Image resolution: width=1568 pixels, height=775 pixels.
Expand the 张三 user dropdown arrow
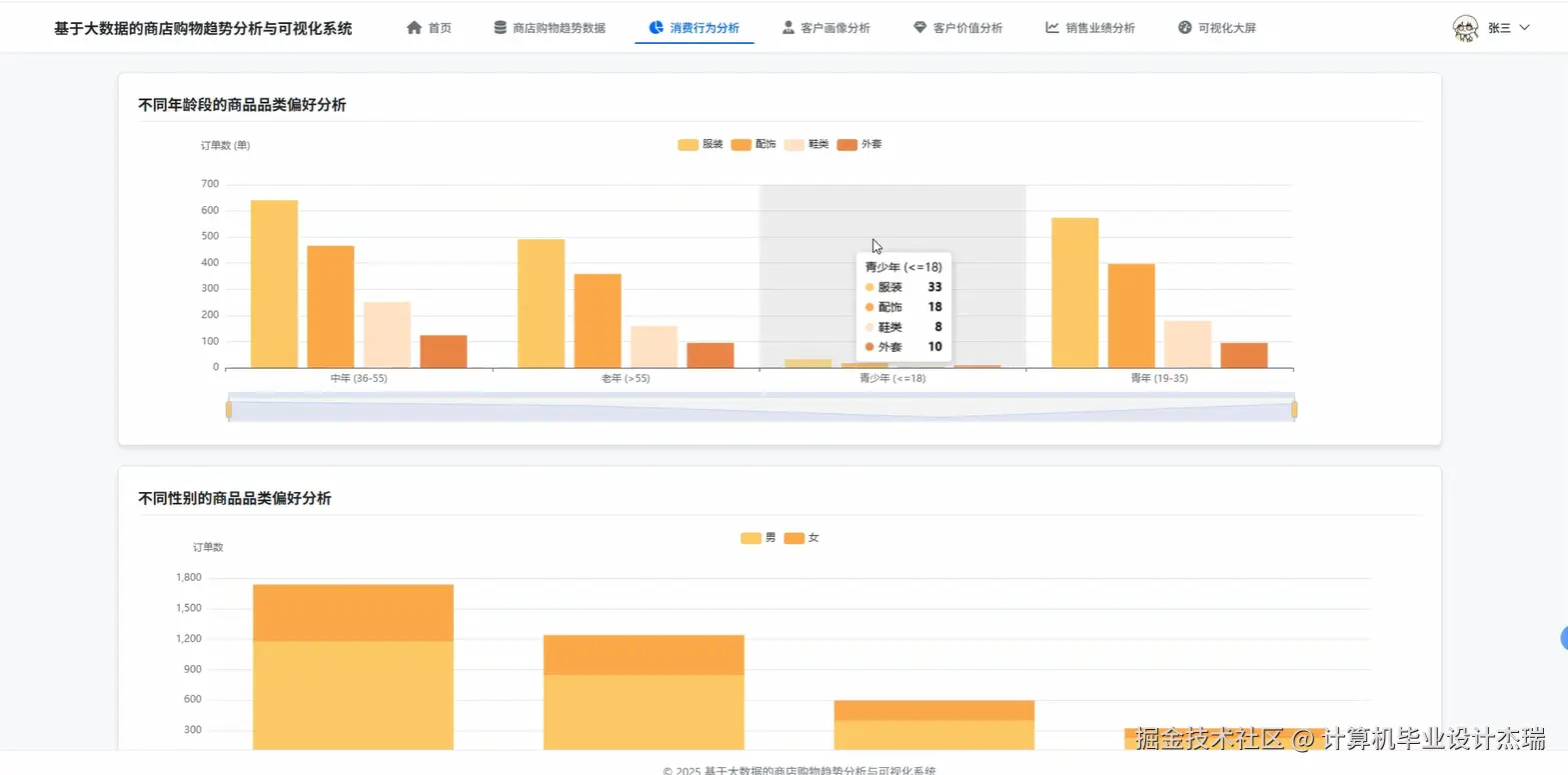pos(1525,28)
